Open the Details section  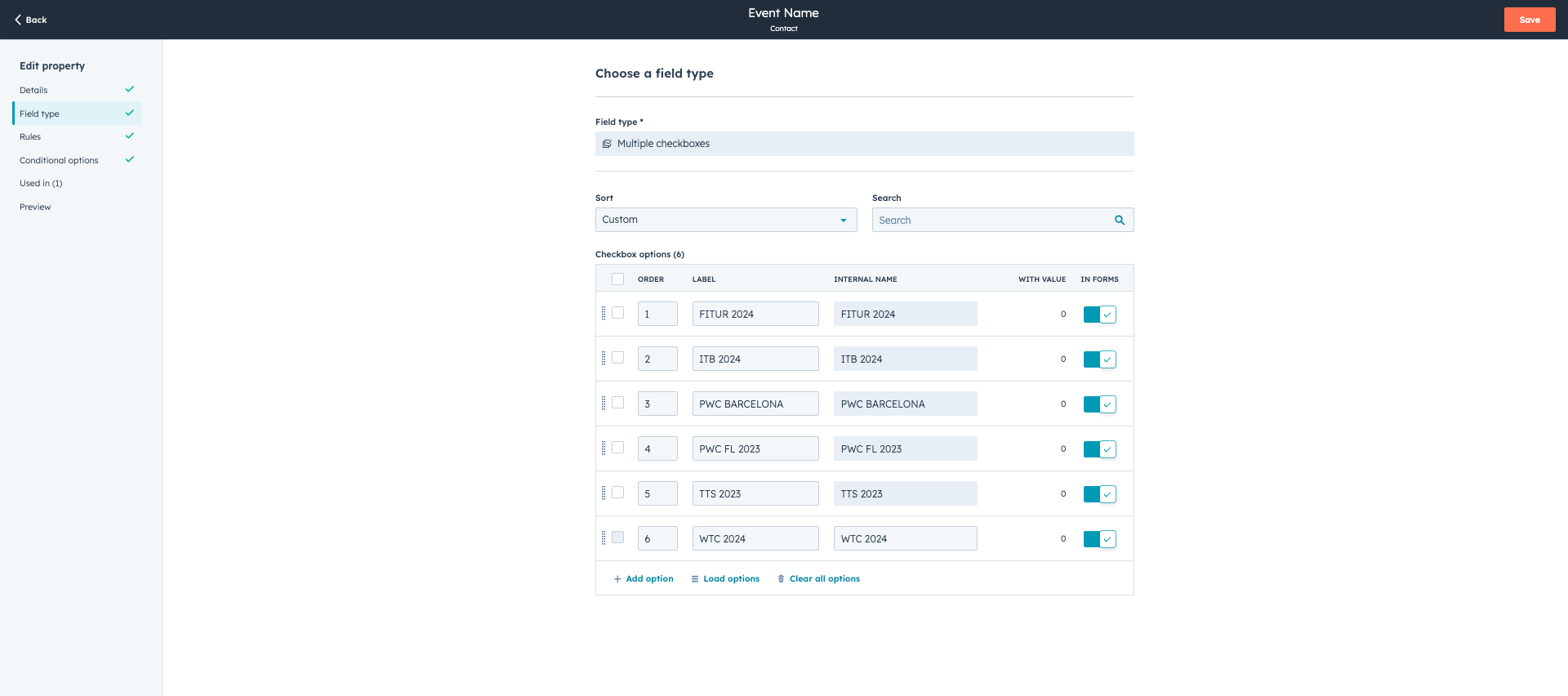point(78,90)
